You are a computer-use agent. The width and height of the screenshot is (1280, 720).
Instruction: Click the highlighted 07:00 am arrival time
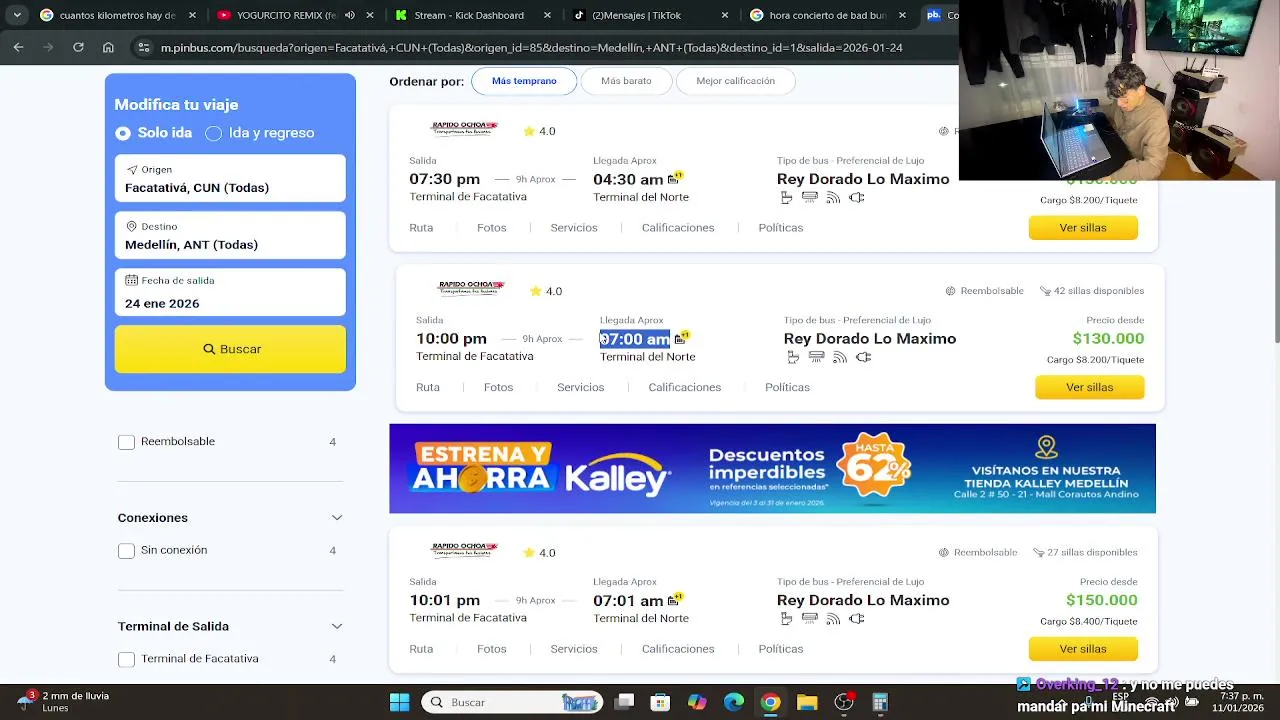point(635,339)
